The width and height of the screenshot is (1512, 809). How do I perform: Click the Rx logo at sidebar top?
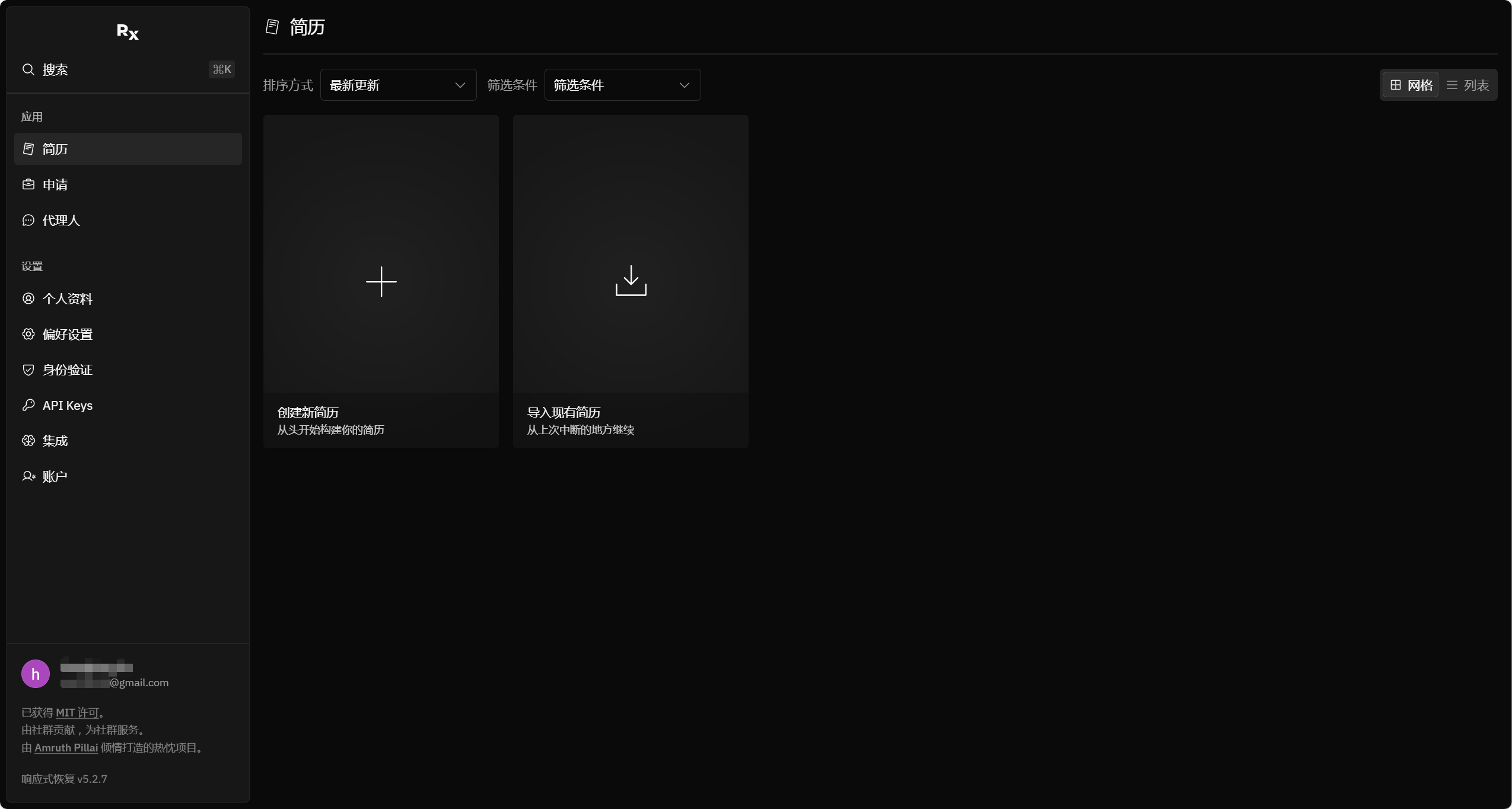tap(128, 31)
